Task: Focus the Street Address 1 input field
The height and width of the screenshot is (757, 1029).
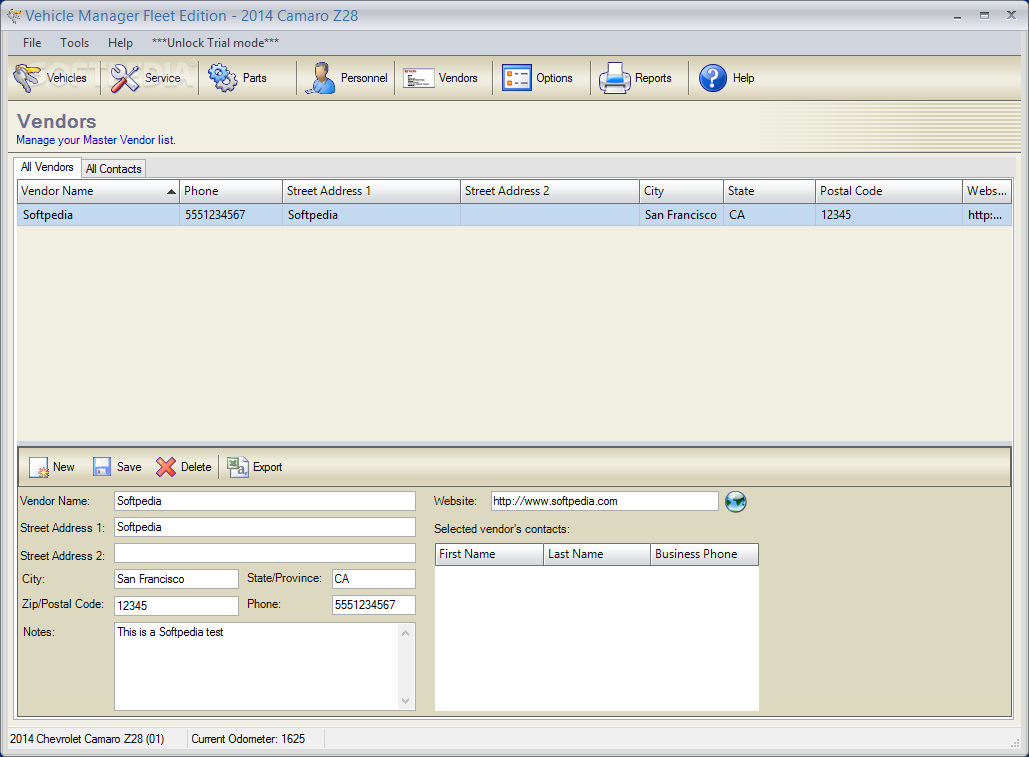Action: pyautogui.click(x=264, y=527)
